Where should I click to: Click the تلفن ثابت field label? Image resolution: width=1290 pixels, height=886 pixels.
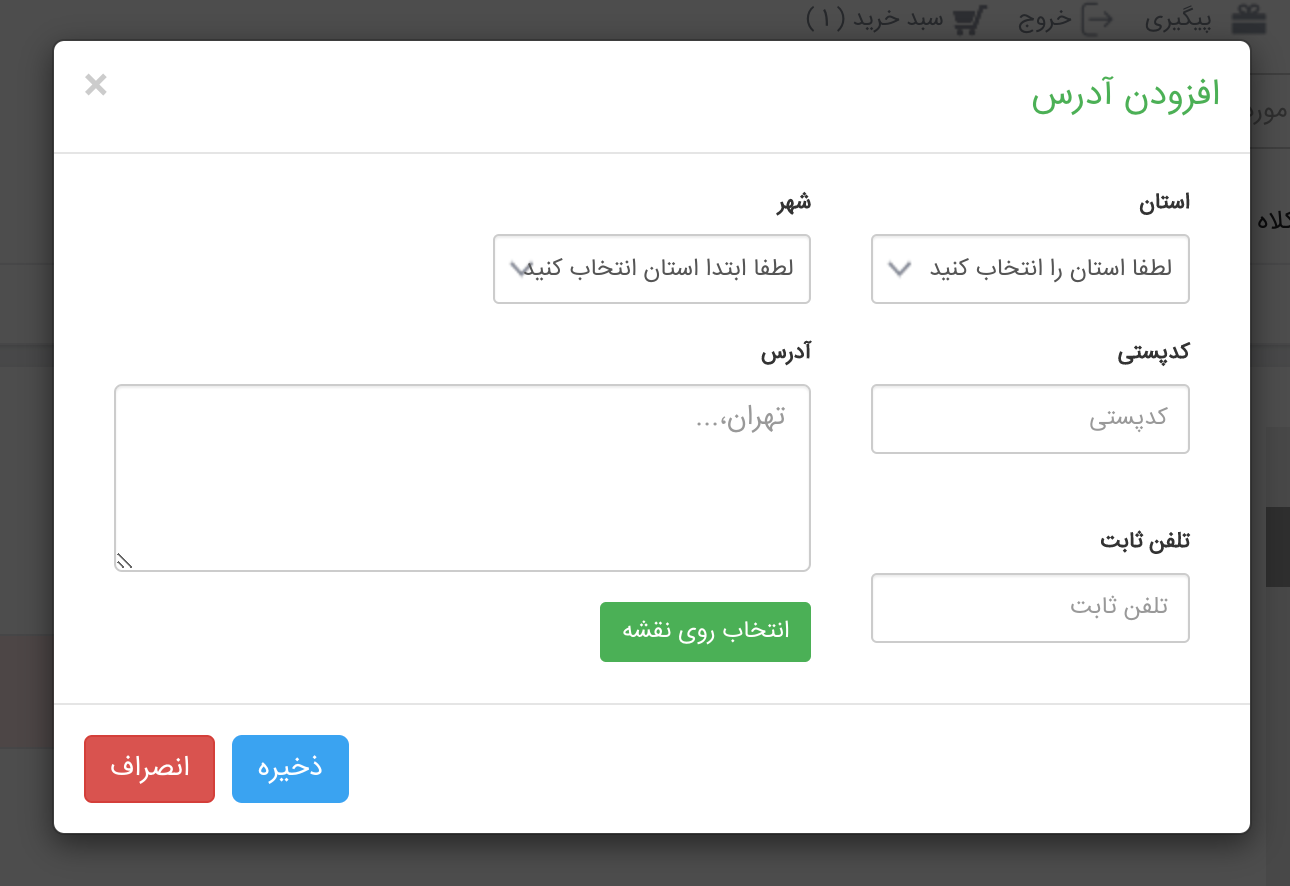tap(1145, 541)
